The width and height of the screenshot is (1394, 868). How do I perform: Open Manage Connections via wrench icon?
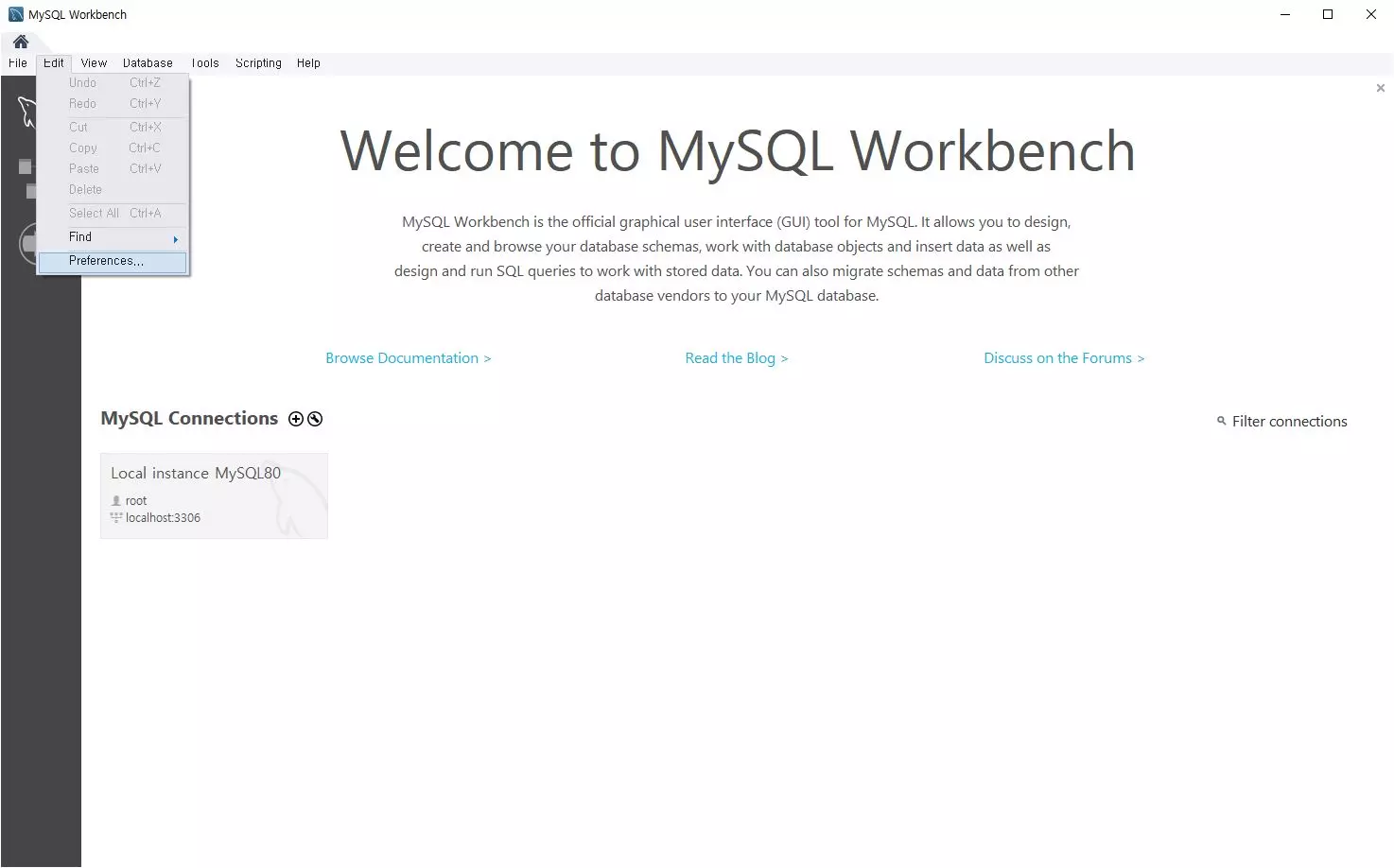tap(315, 419)
